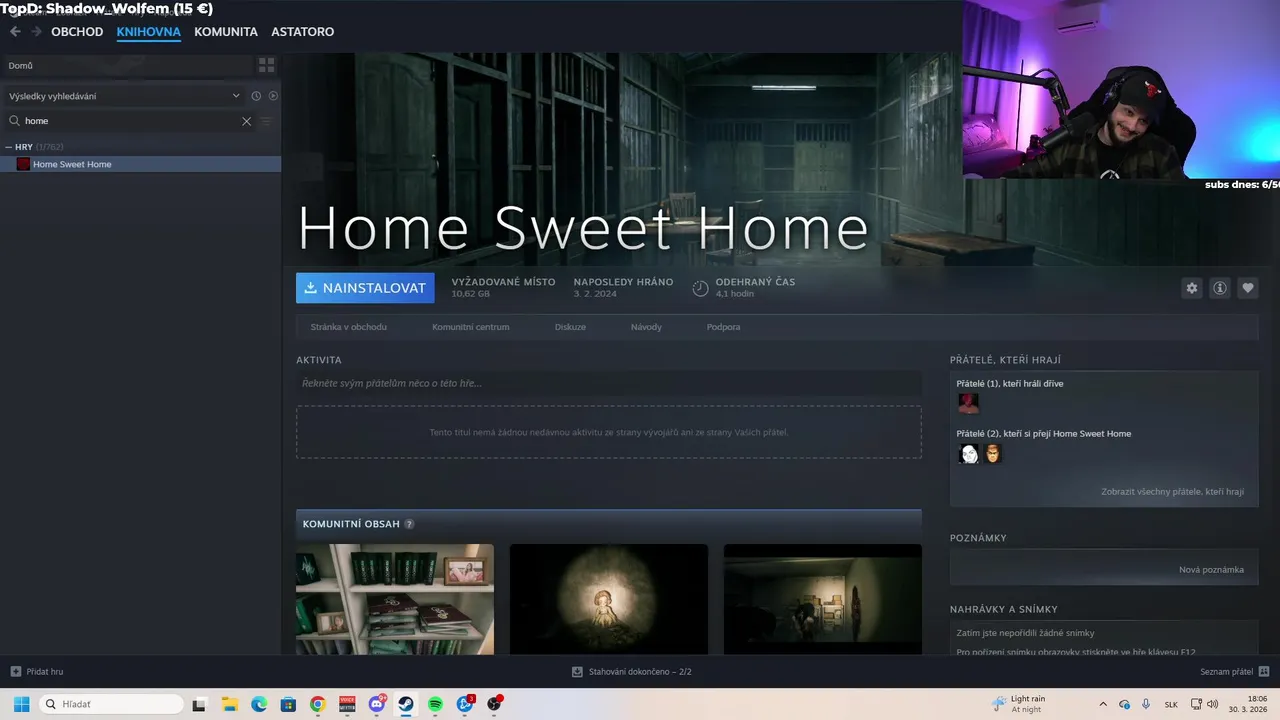Screen dimensions: 1280x720
Task: Open Task View on the taskbar
Action: pyautogui.click(x=200, y=704)
